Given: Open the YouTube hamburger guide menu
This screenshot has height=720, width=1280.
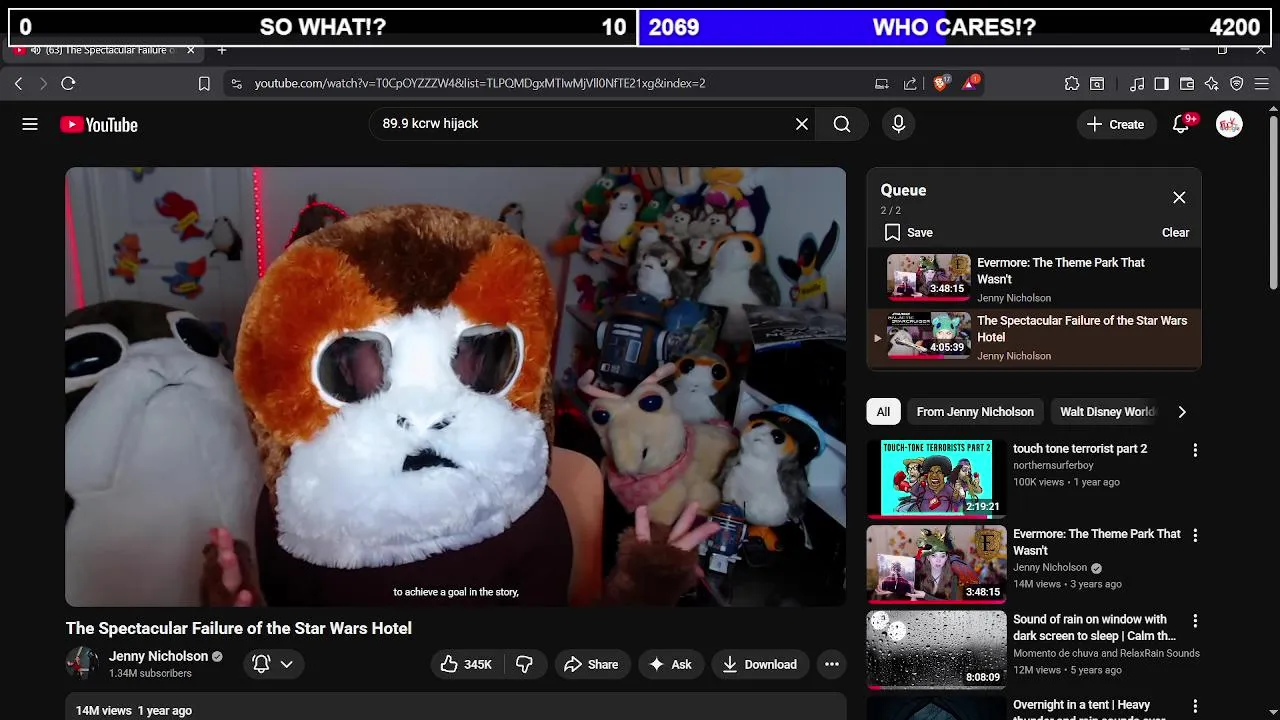Looking at the screenshot, I should click(x=30, y=124).
